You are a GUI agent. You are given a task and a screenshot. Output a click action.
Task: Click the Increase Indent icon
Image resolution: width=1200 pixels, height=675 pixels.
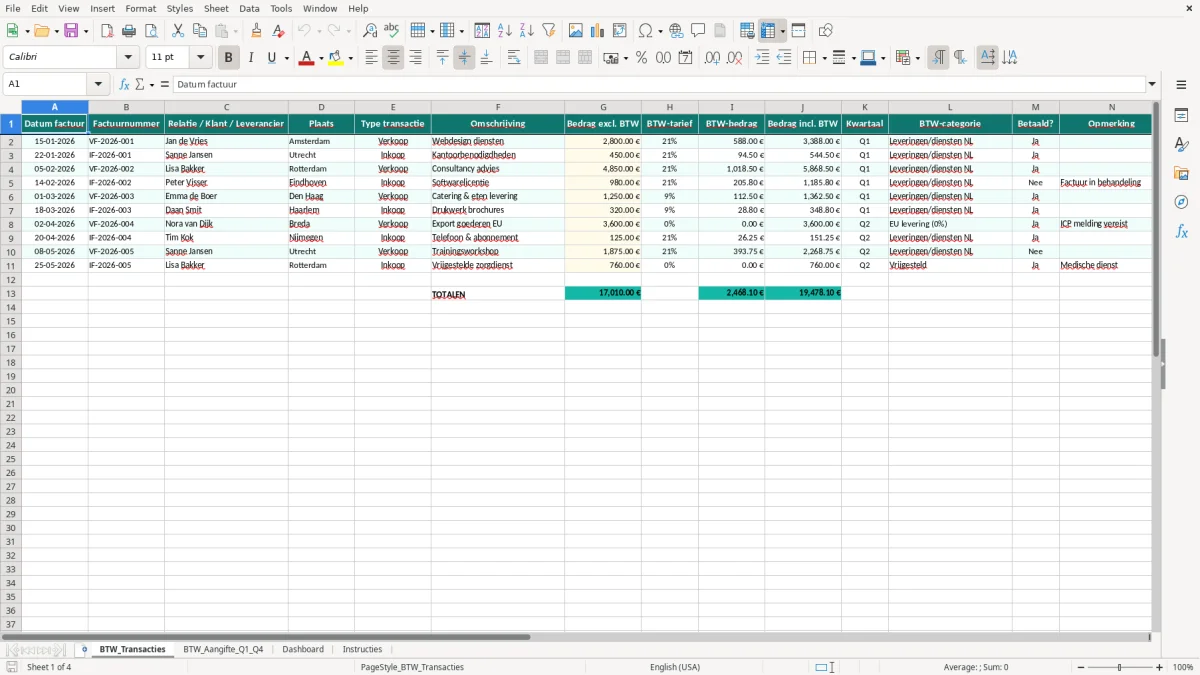[x=762, y=58]
